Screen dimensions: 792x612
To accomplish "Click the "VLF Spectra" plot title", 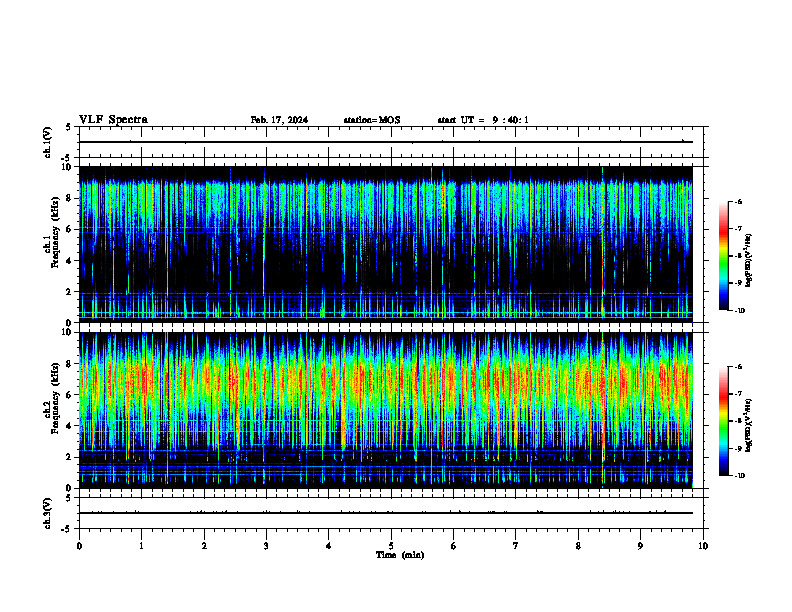I will coord(113,120).
